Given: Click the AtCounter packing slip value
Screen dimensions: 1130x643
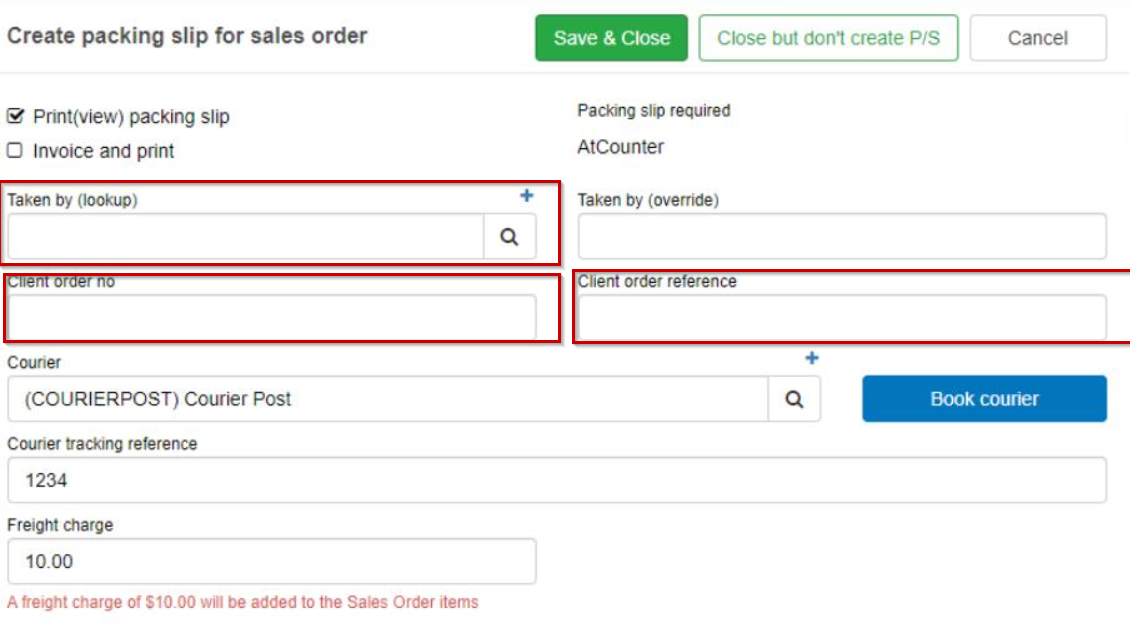Looking at the screenshot, I should coord(620,147).
